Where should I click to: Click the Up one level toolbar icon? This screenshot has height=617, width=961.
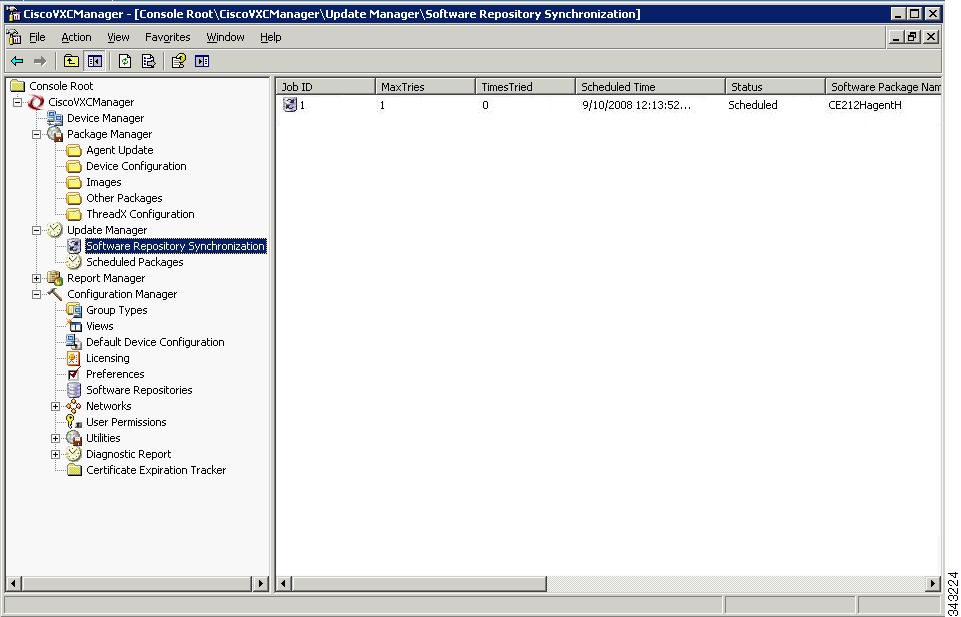pyautogui.click(x=71, y=61)
